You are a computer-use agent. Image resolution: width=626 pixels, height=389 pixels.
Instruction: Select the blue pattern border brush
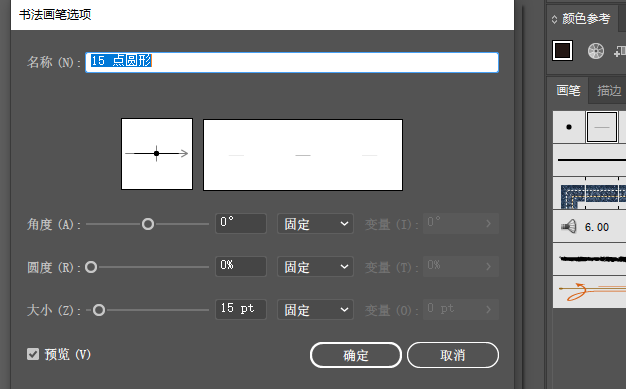pyautogui.click(x=589, y=194)
